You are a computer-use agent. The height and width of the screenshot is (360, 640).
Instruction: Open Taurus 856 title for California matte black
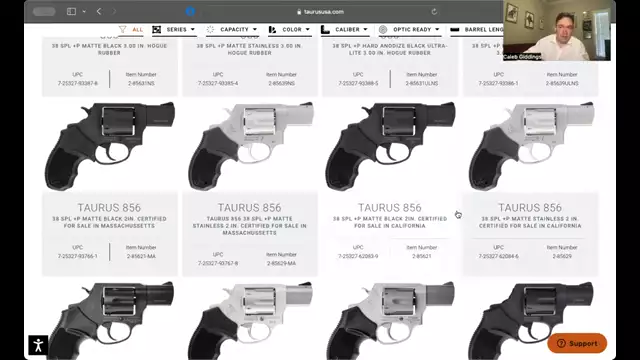(x=390, y=208)
